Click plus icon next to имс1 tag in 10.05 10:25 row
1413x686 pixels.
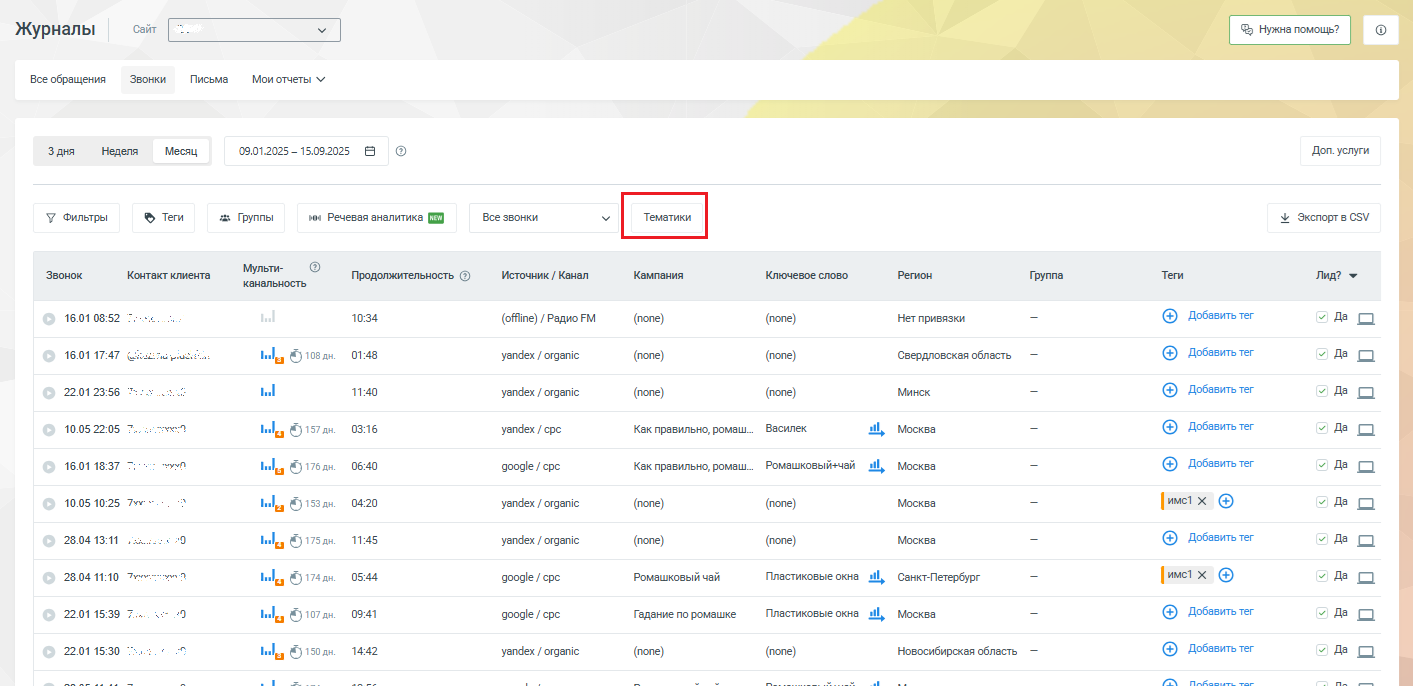tap(1226, 501)
